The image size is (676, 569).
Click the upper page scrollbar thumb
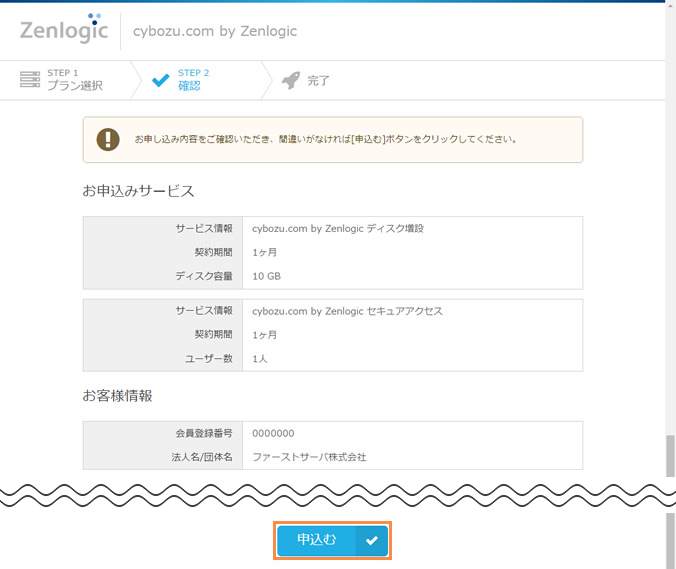(x=670, y=456)
